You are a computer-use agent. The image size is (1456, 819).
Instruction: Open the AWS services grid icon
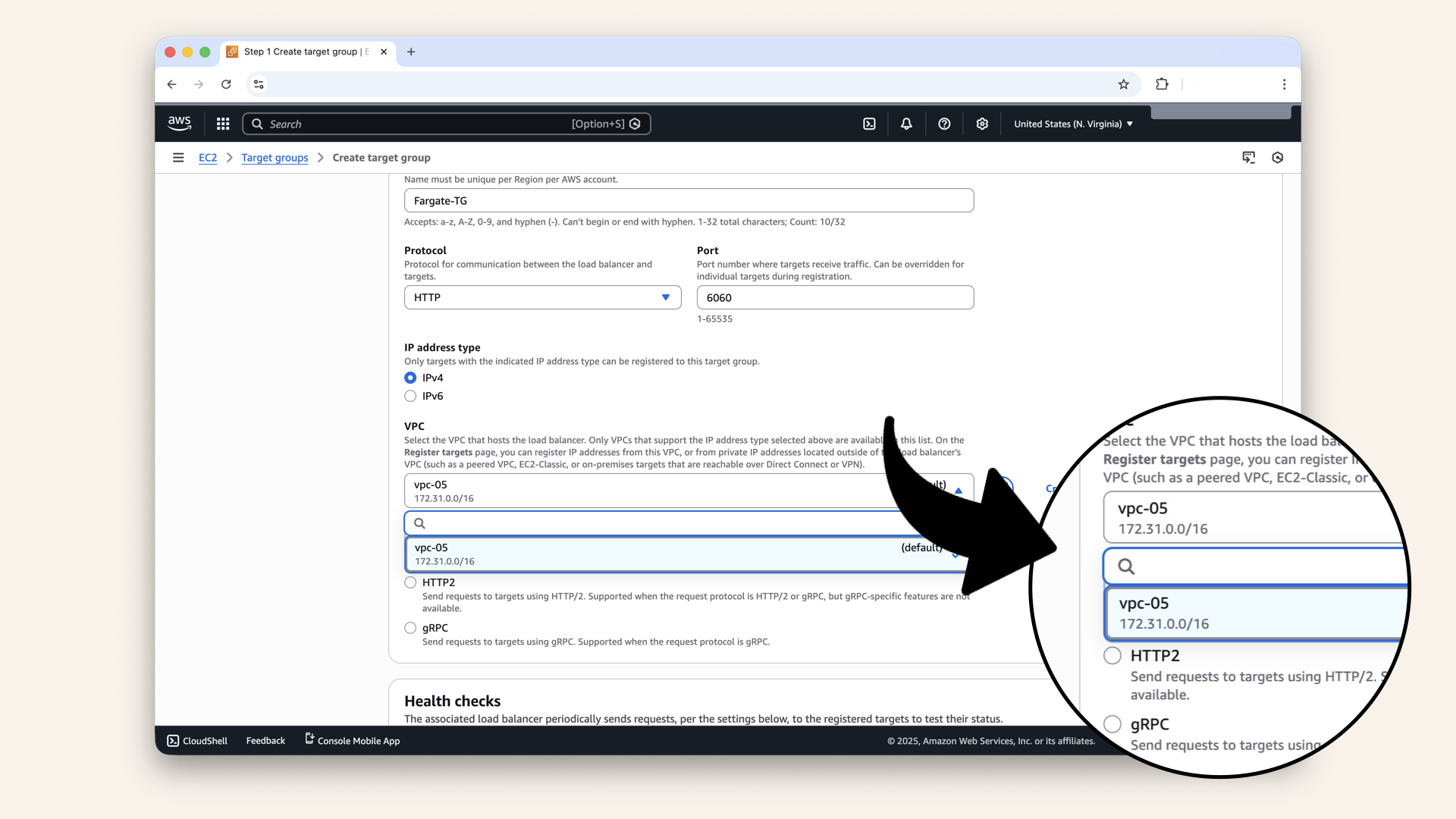[x=222, y=124]
